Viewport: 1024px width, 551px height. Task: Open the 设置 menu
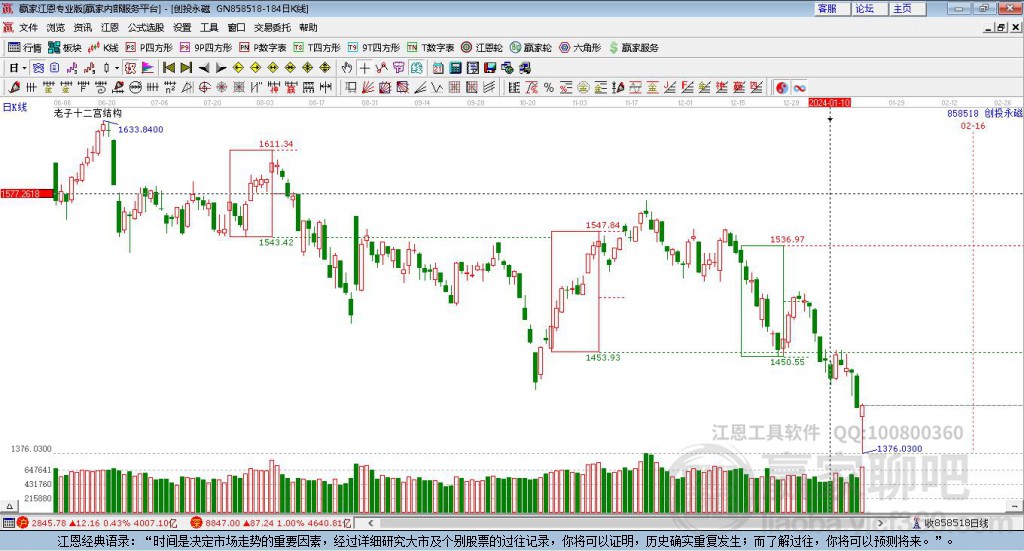tap(182, 27)
